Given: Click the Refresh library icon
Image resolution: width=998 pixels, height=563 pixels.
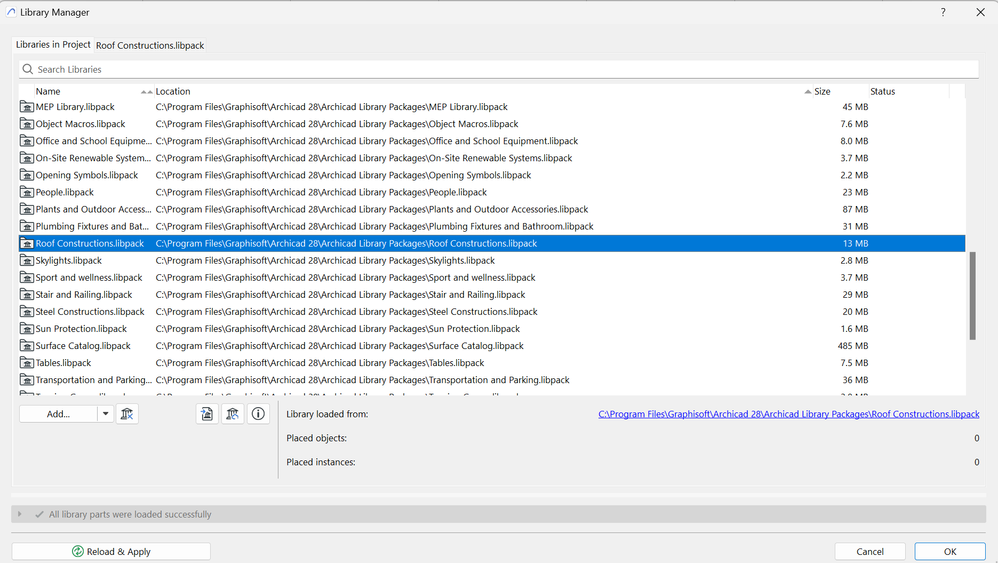Looking at the screenshot, I should 232,414.
